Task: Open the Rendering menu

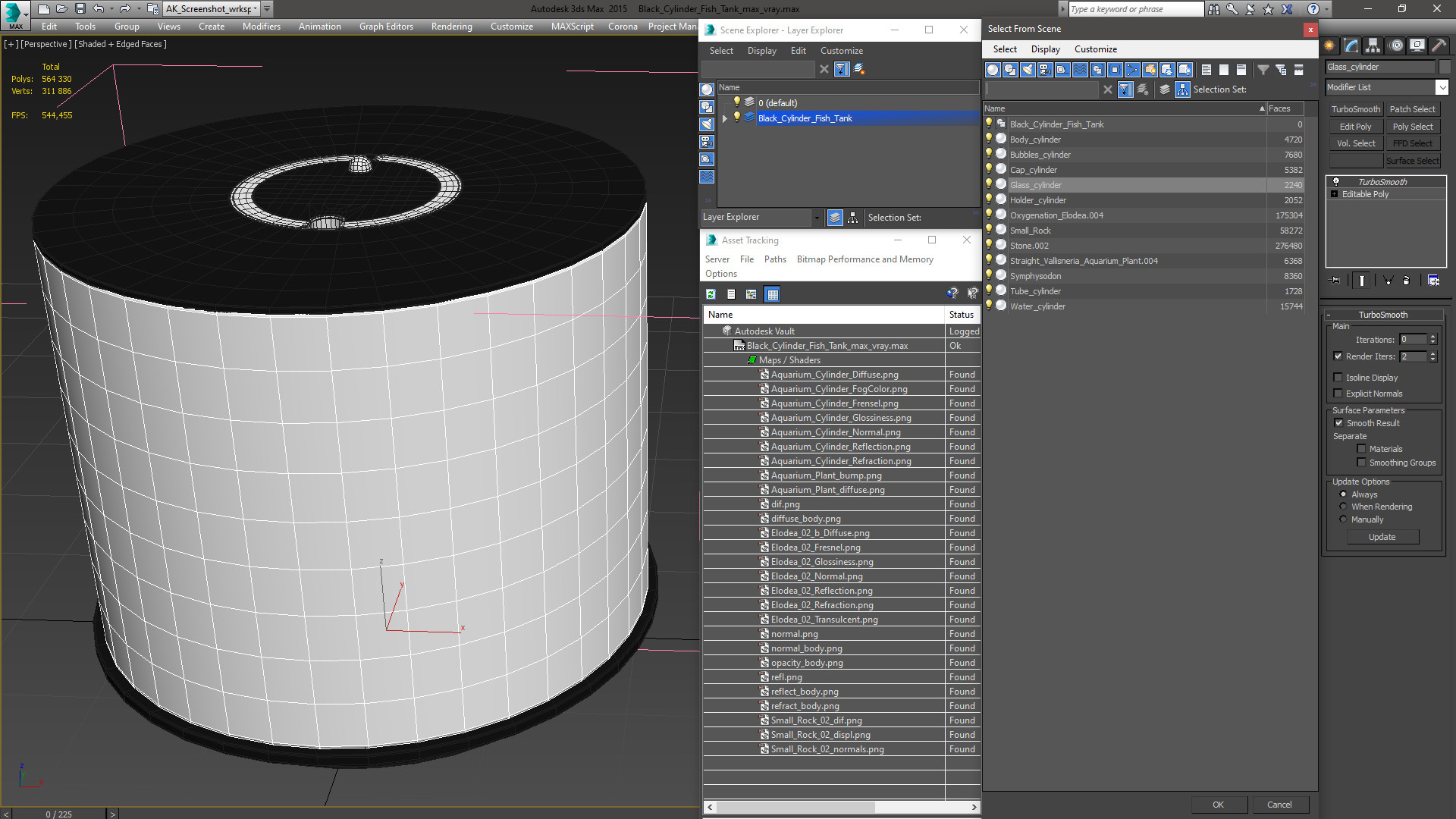Action: coord(452,27)
